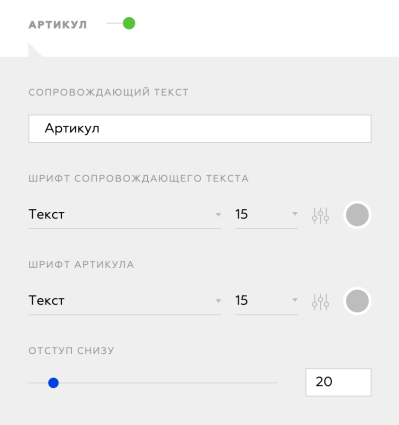Disable the green Артикул toggle switch

point(122,24)
